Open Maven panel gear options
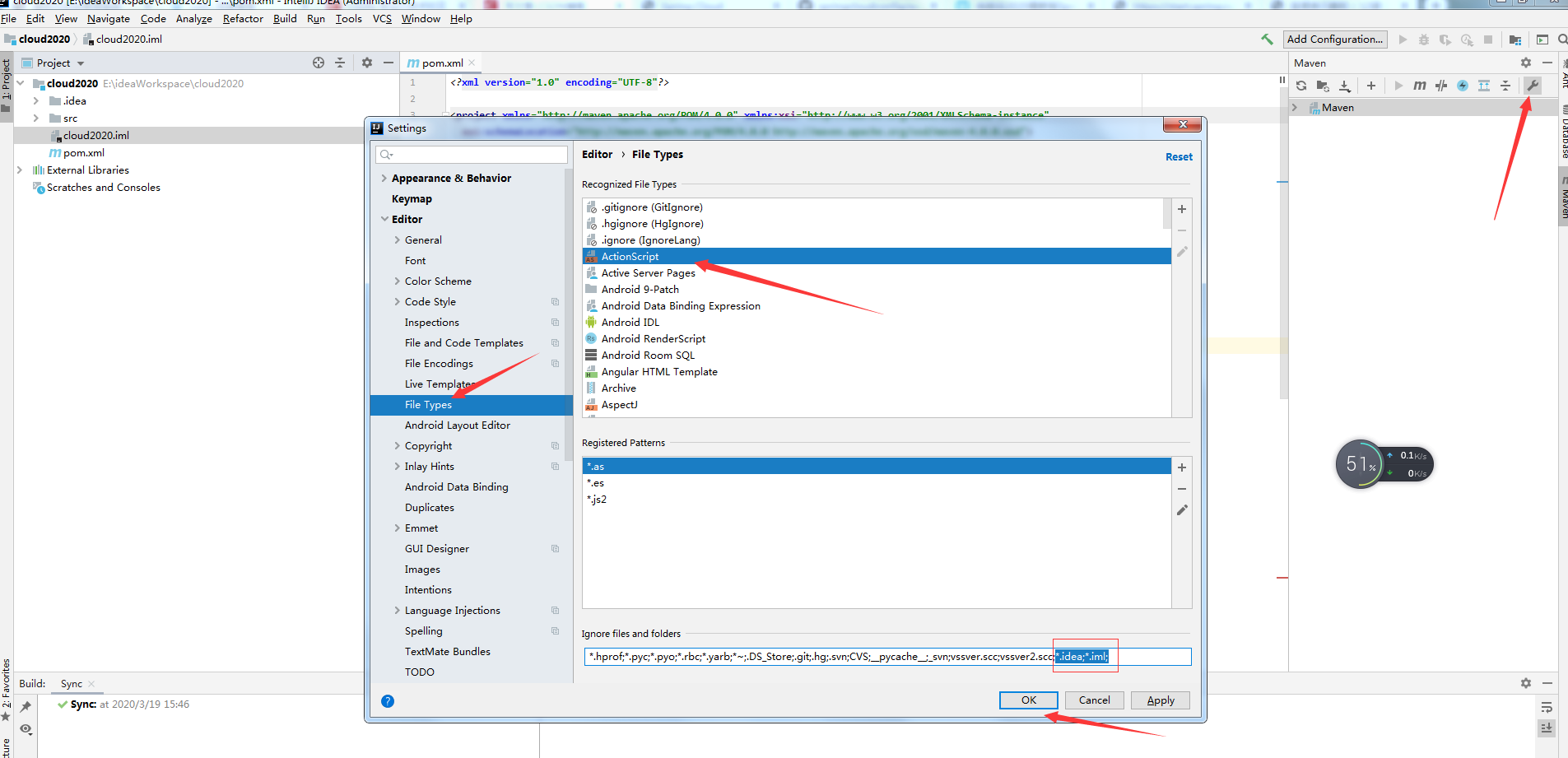Image resolution: width=1568 pixels, height=758 pixels. point(1526,63)
